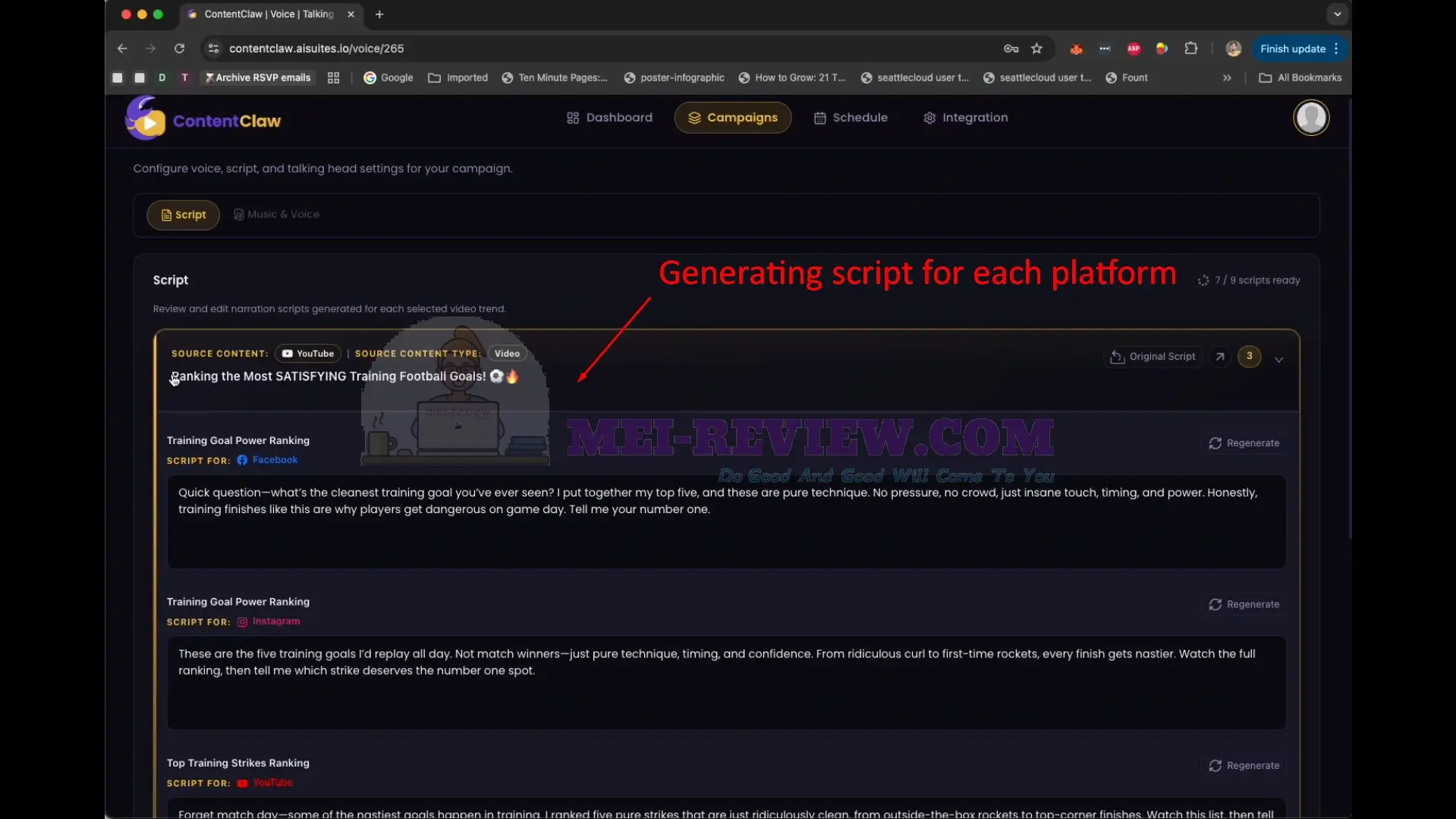The height and width of the screenshot is (819, 1456).
Task: Click the red YouTube script-for label
Action: 265,783
